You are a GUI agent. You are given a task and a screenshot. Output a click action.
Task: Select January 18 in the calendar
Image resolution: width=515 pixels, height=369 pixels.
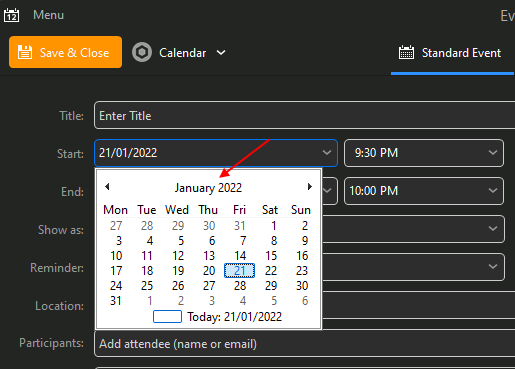[x=147, y=271]
